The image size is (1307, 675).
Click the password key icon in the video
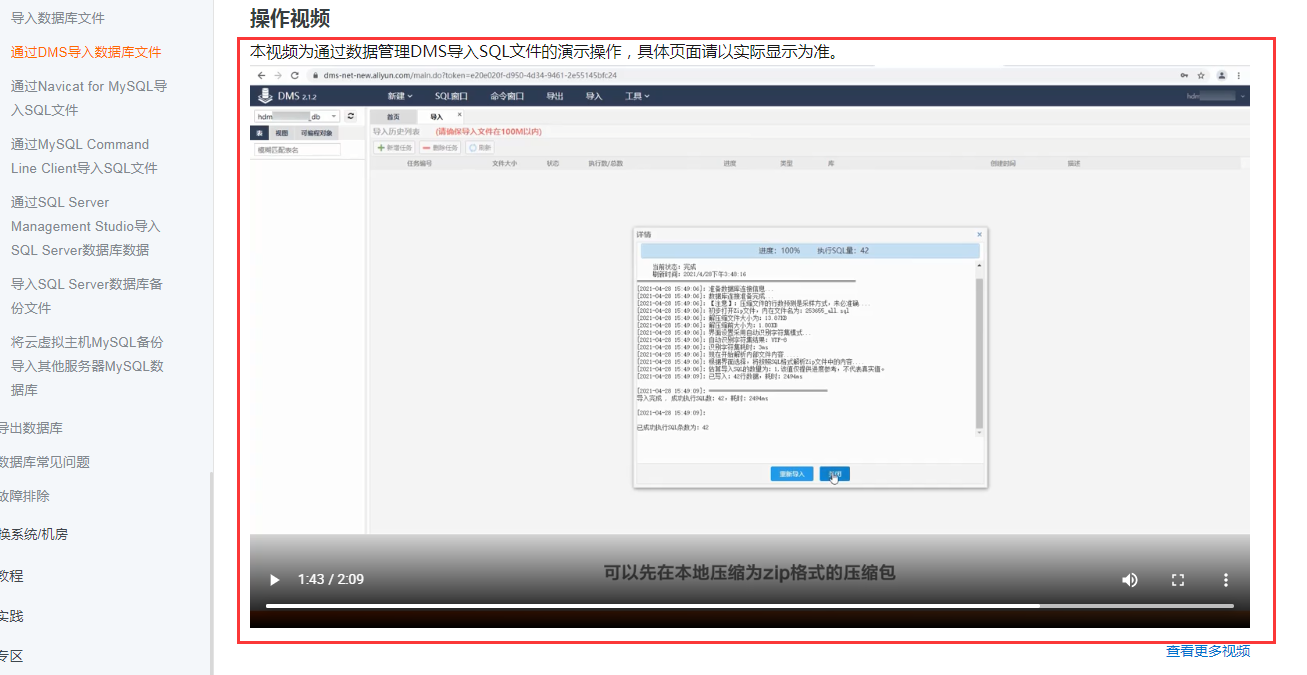1185,75
